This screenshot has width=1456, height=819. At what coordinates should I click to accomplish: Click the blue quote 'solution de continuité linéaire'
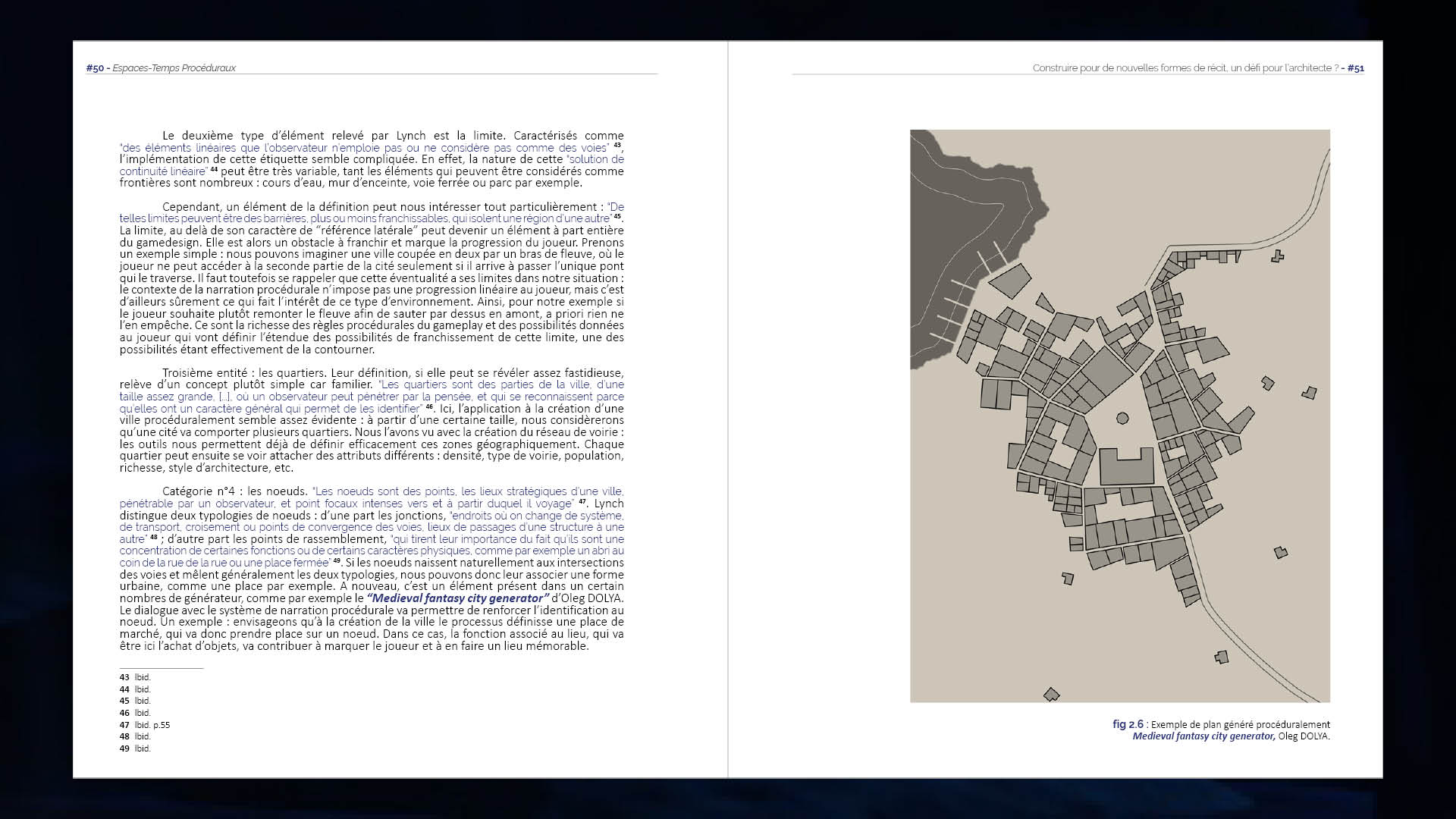[372, 165]
